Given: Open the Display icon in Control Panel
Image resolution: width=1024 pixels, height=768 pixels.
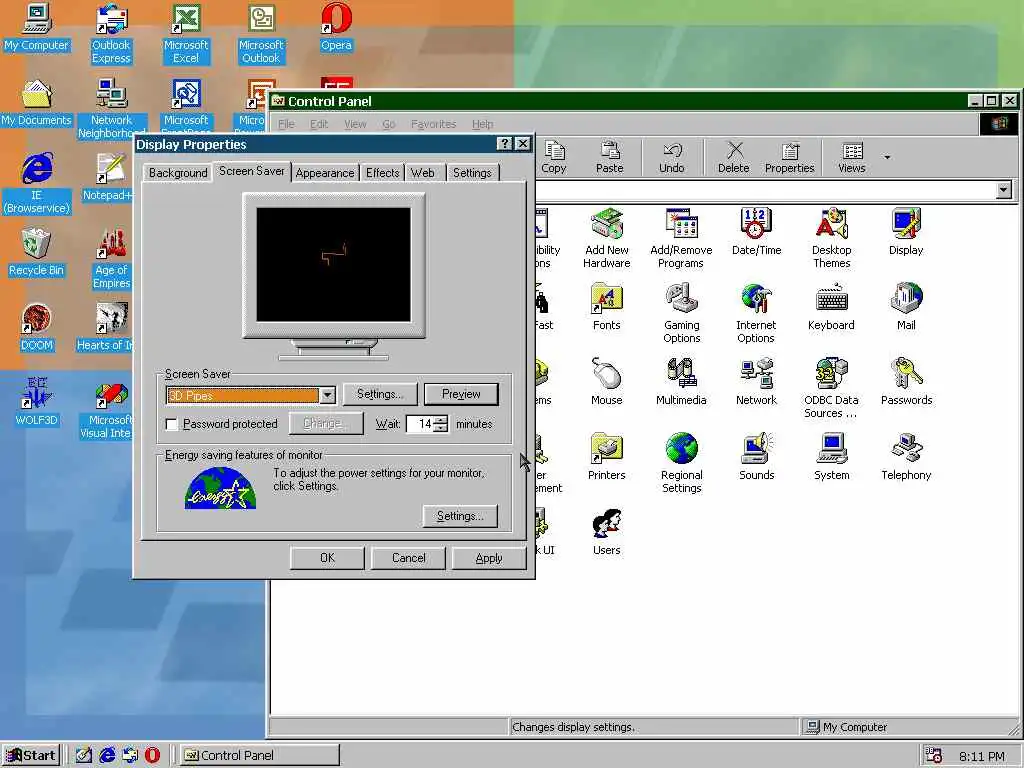Looking at the screenshot, I should pyautogui.click(x=906, y=231).
